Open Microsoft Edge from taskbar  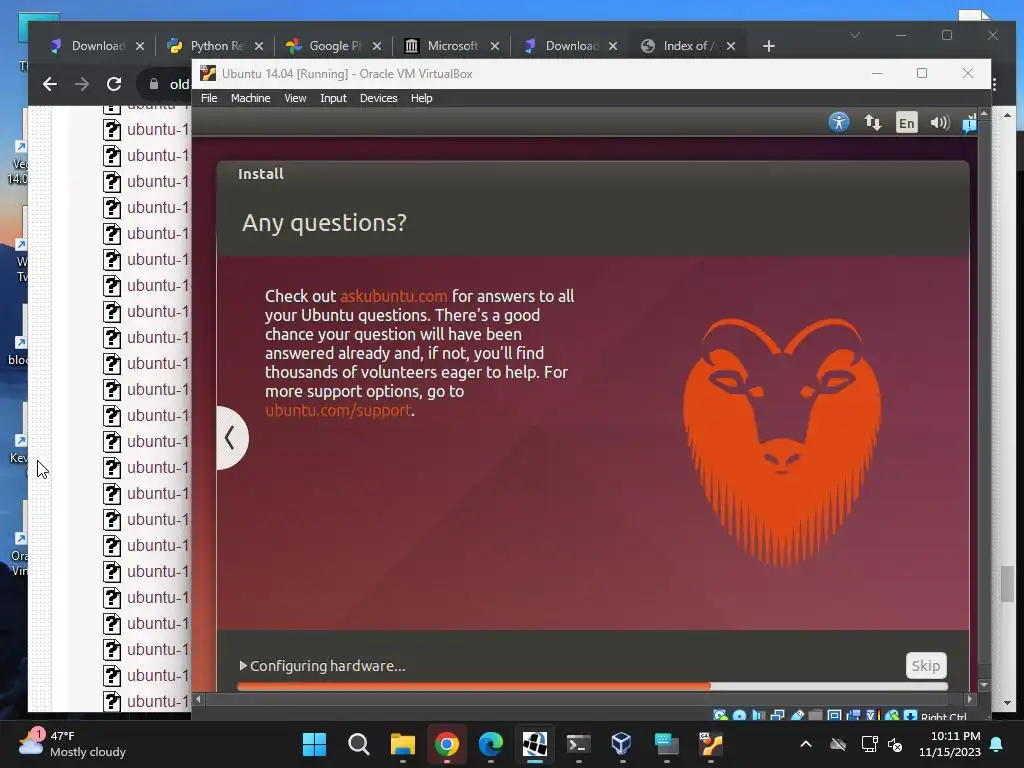click(491, 744)
